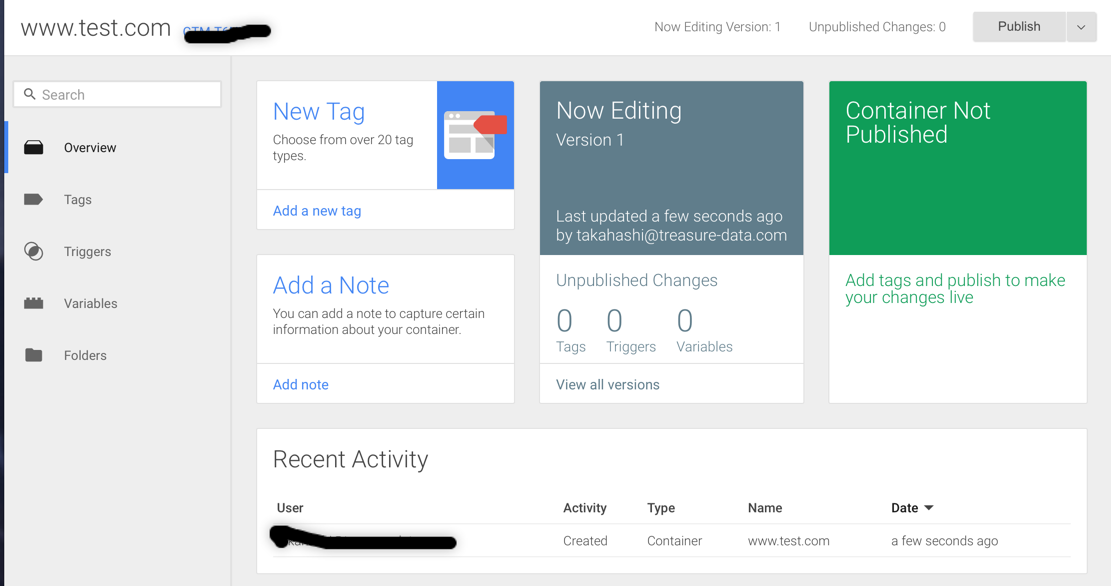The width and height of the screenshot is (1111, 586).
Task: Click the New Tag illustration tile
Action: [475, 135]
